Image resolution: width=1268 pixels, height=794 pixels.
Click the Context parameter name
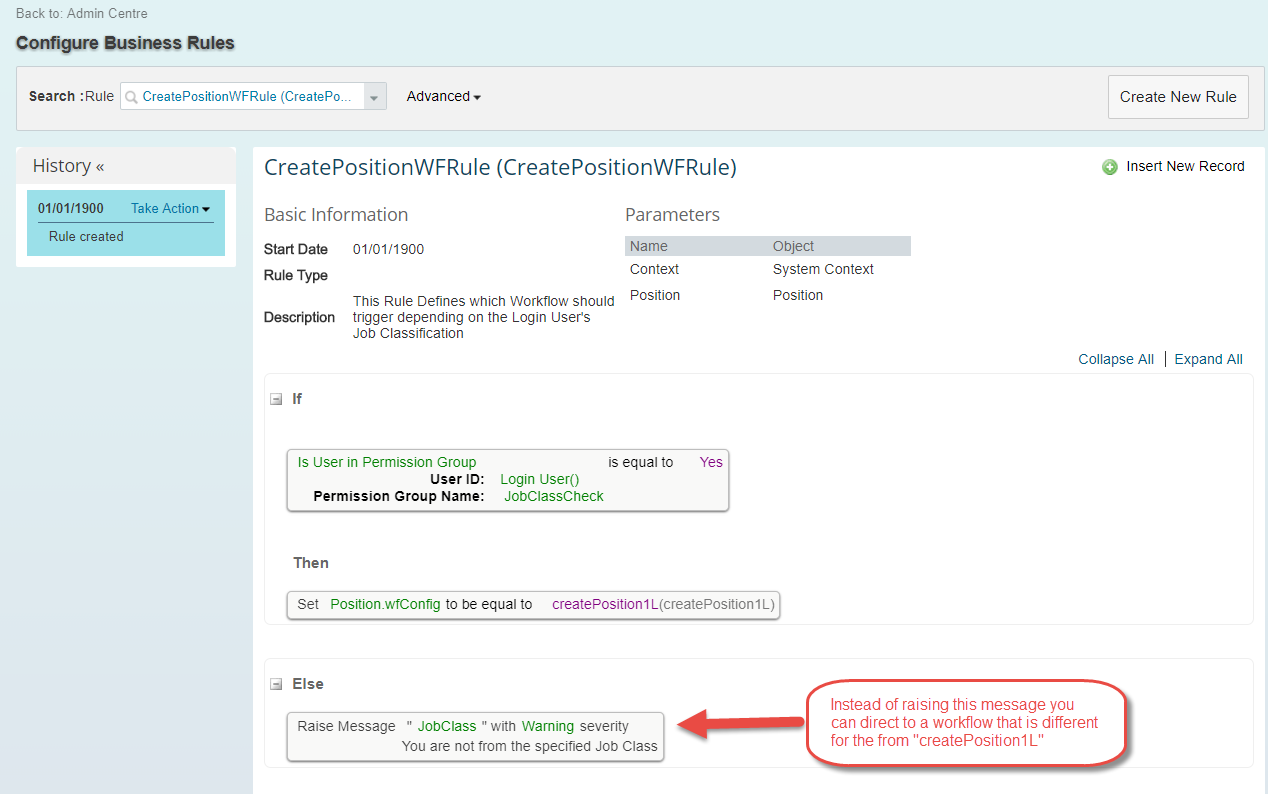click(x=654, y=269)
